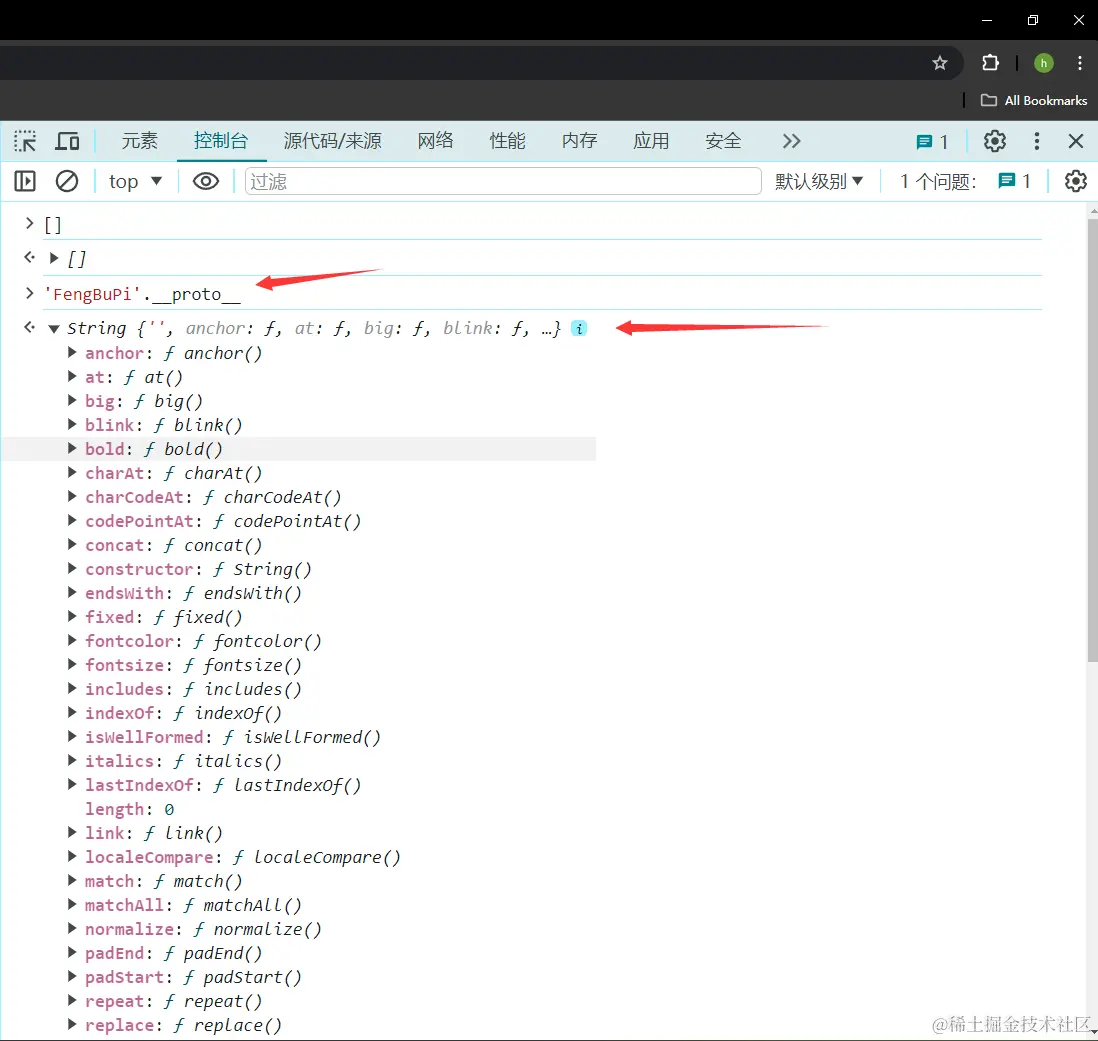Open the console sidebar panel icon

point(25,182)
